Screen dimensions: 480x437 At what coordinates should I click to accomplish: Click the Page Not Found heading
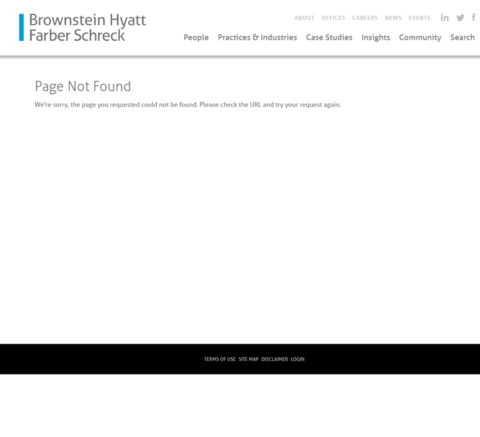click(83, 86)
